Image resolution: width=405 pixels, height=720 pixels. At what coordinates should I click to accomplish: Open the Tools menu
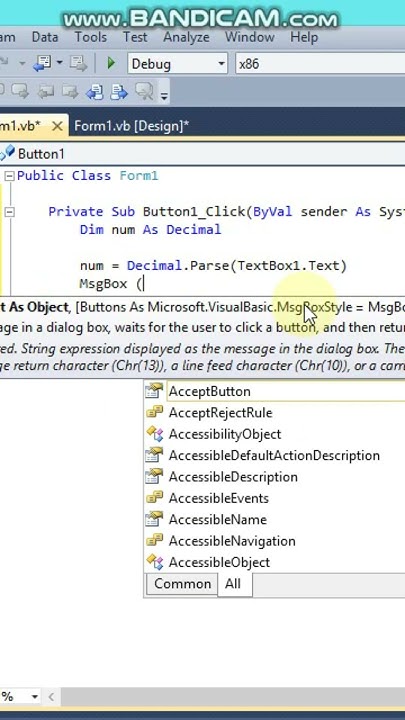pos(90,37)
